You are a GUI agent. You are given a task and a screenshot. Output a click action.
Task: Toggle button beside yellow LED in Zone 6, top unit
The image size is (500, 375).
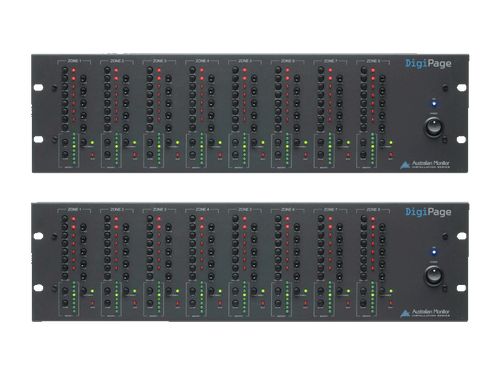pyautogui.click(x=297, y=142)
